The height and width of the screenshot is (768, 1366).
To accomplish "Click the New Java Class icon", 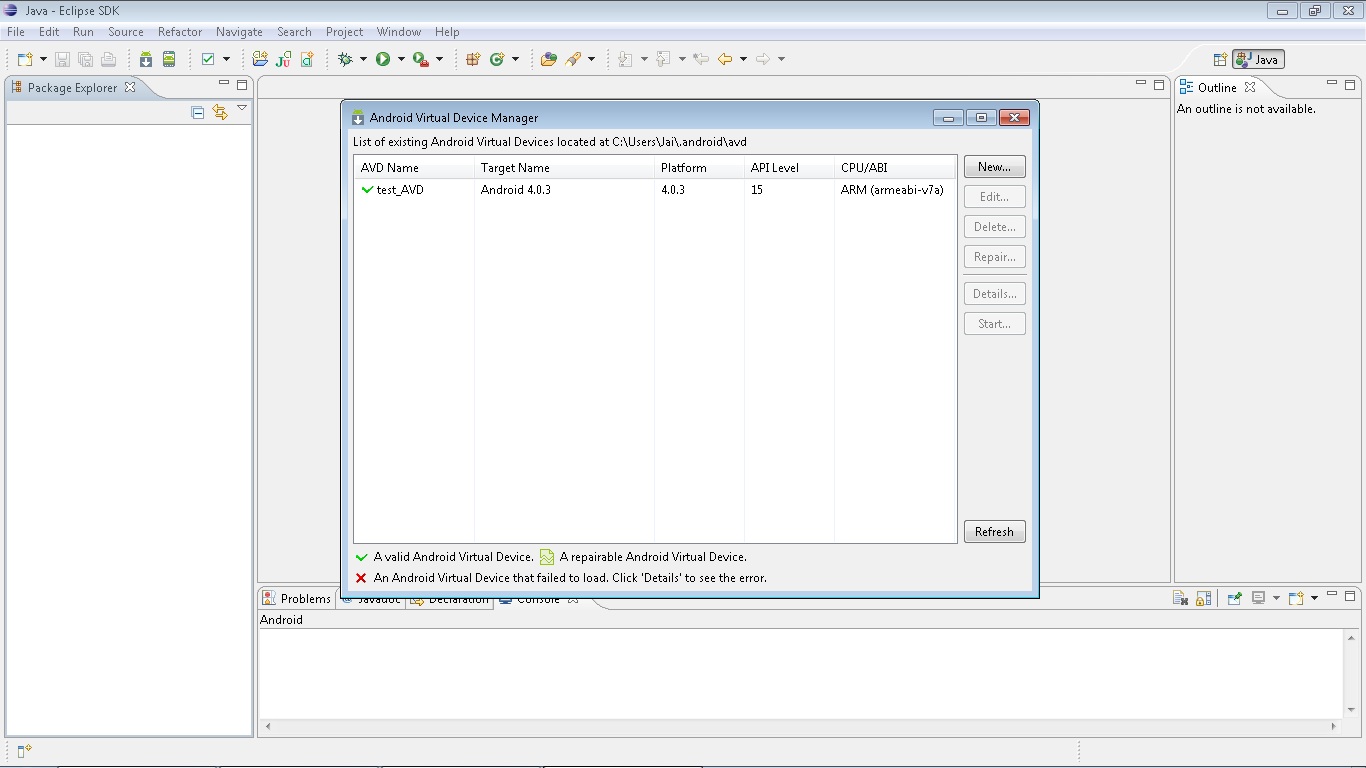I will [x=497, y=59].
